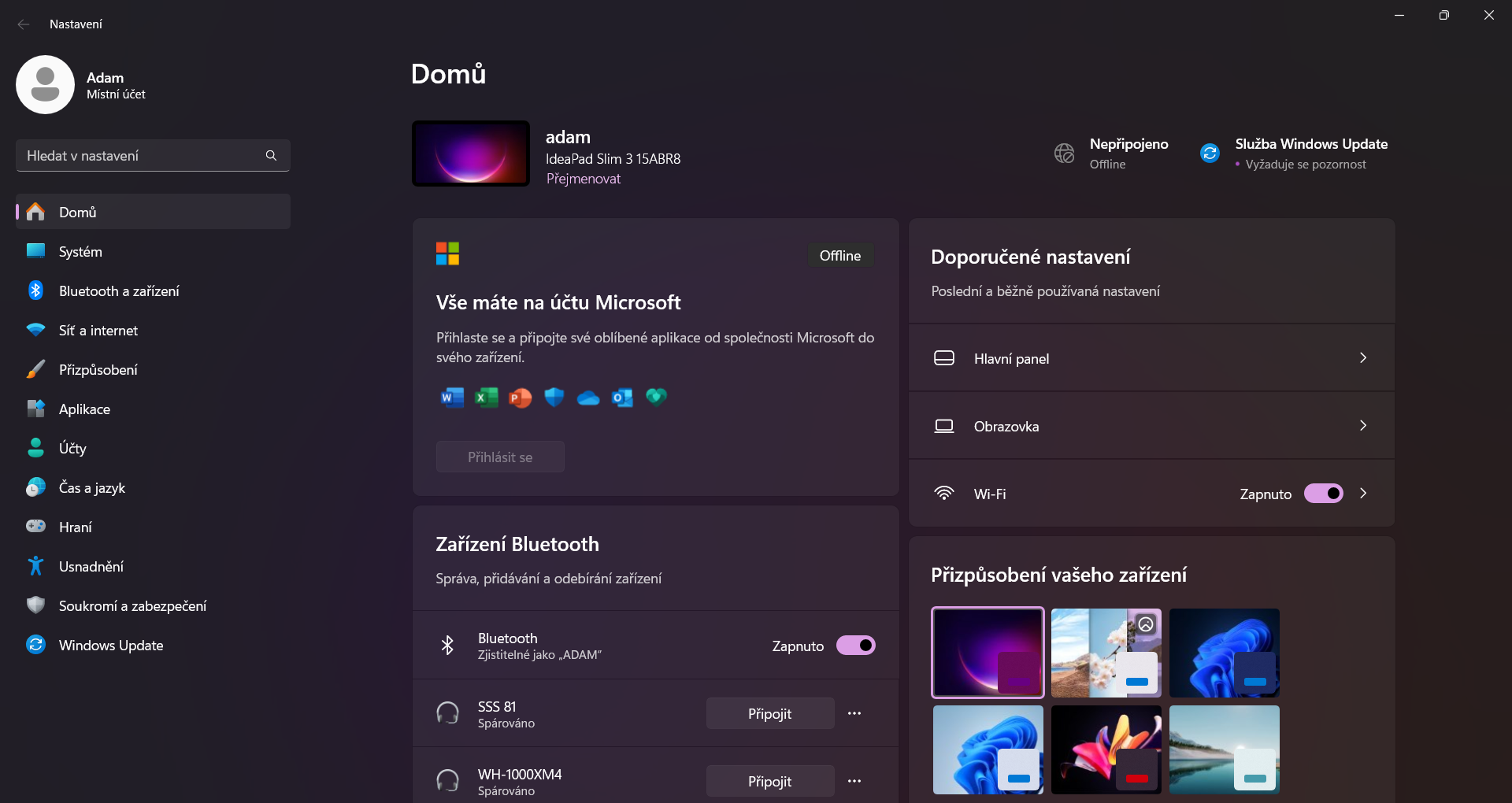Disable the Wi-Fi toggle switch
This screenshot has height=803, width=1512.
pyautogui.click(x=1323, y=494)
